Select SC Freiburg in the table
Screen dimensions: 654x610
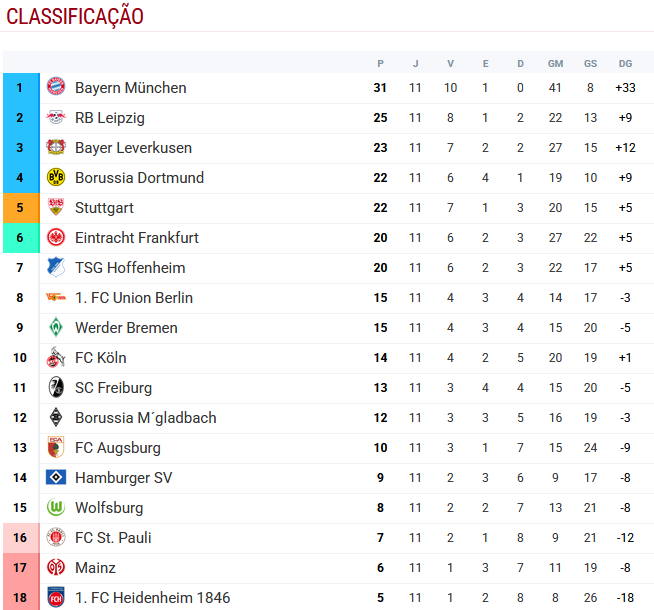tap(113, 388)
